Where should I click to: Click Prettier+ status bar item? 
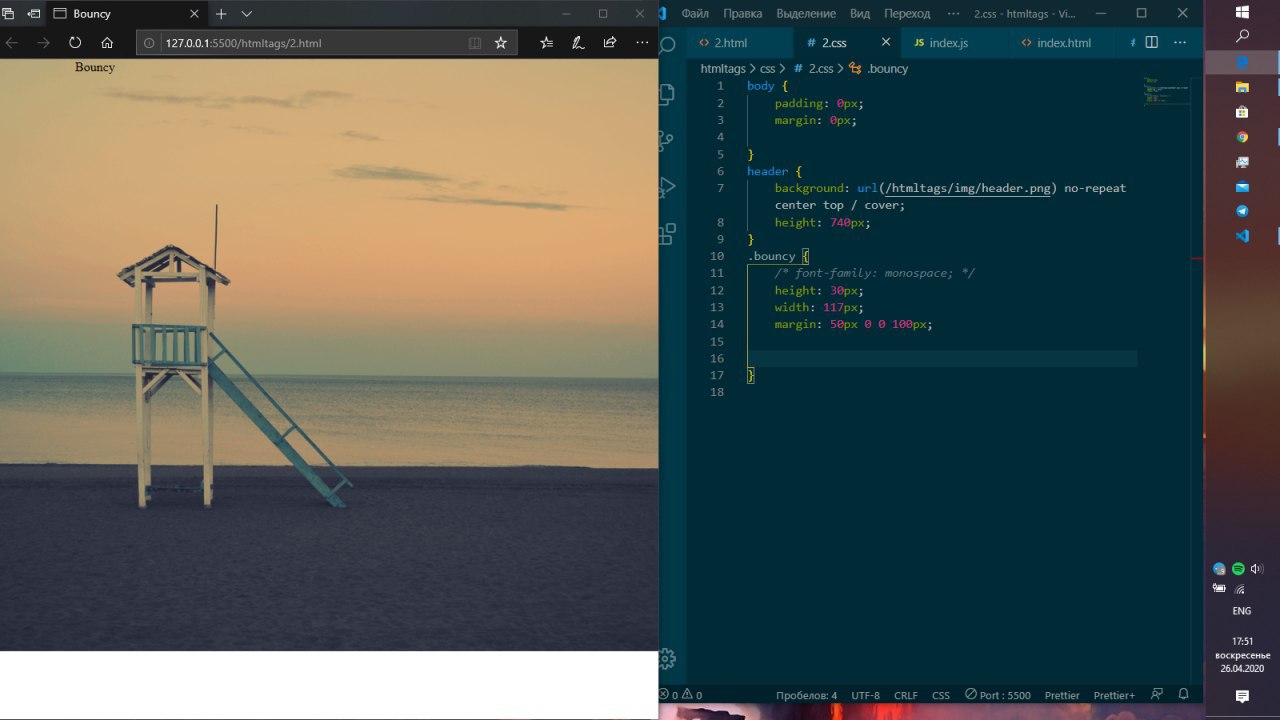click(1114, 695)
